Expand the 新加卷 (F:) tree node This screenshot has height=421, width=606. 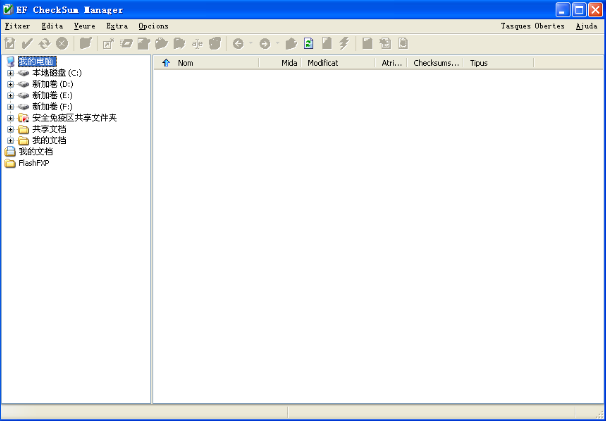[x=10, y=107]
